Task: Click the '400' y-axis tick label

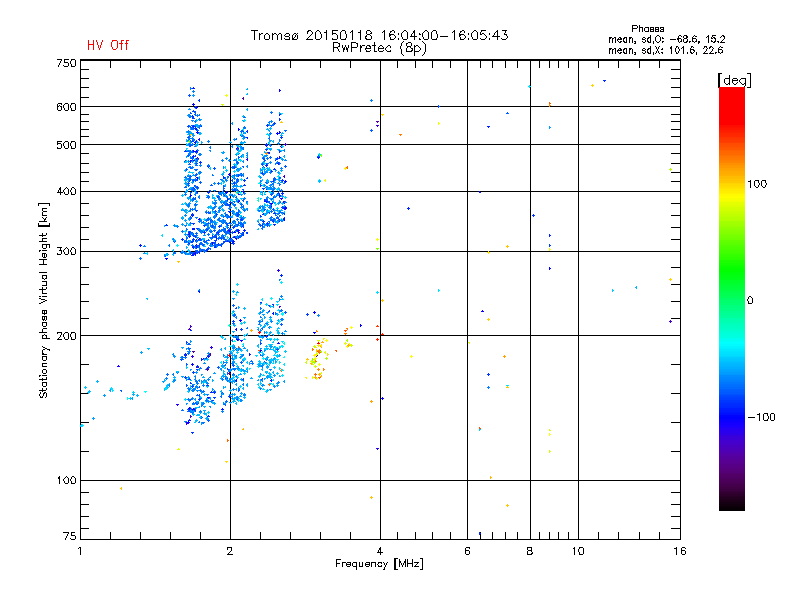Action: [66, 191]
